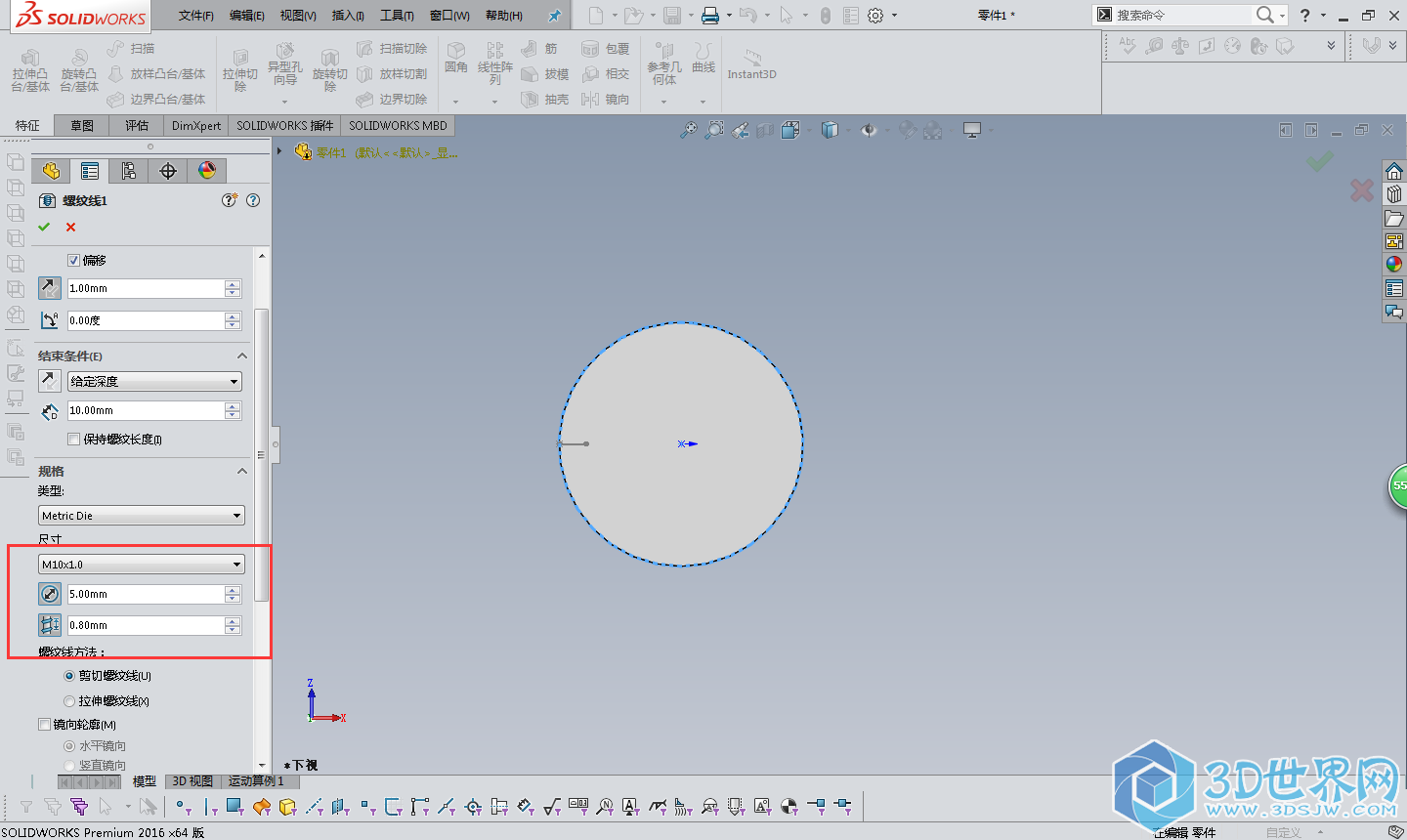This screenshot has height=840, width=1407.
Task: Click the Instant3D button
Action: [x=751, y=64]
